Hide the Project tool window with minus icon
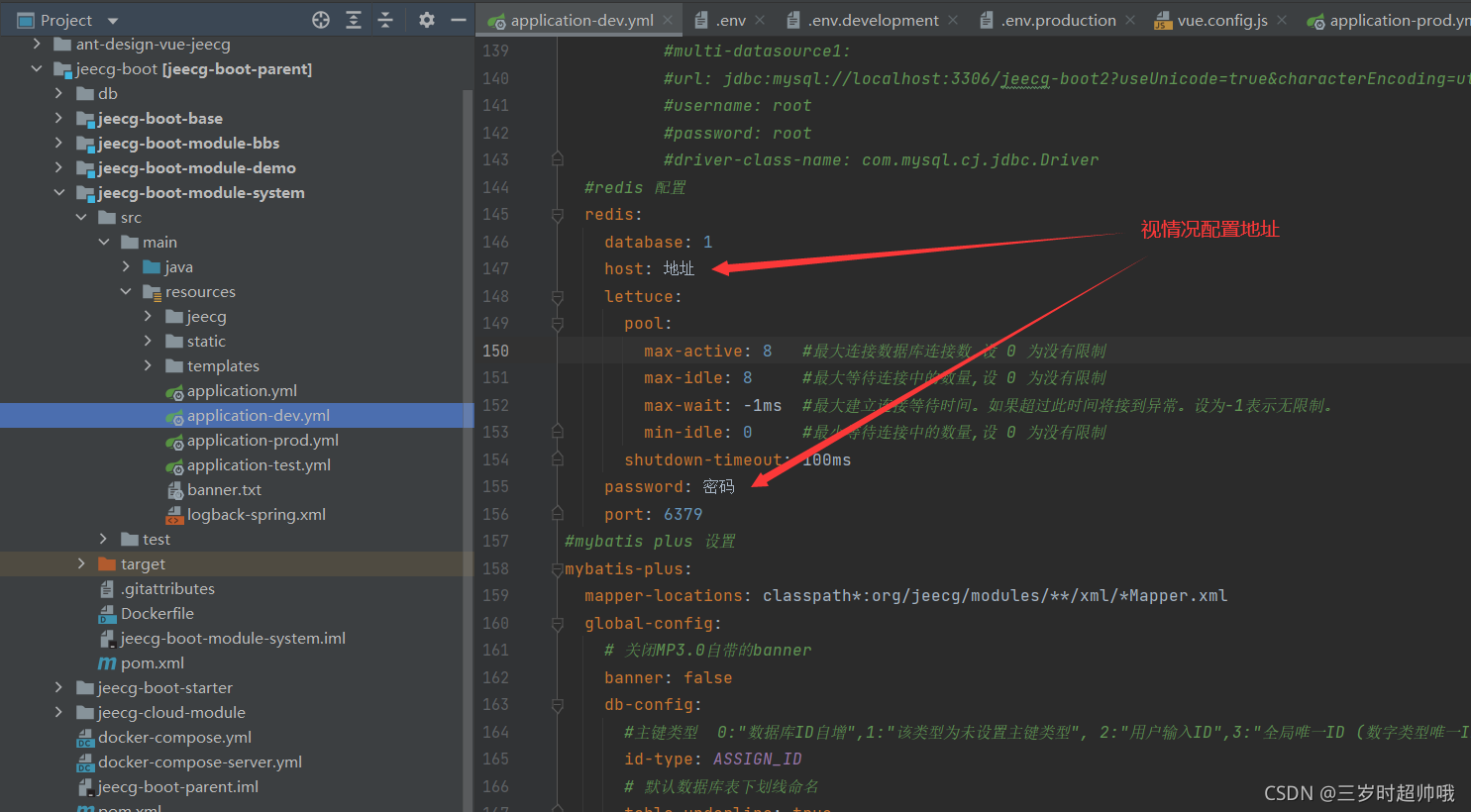1471x812 pixels. pos(458,20)
